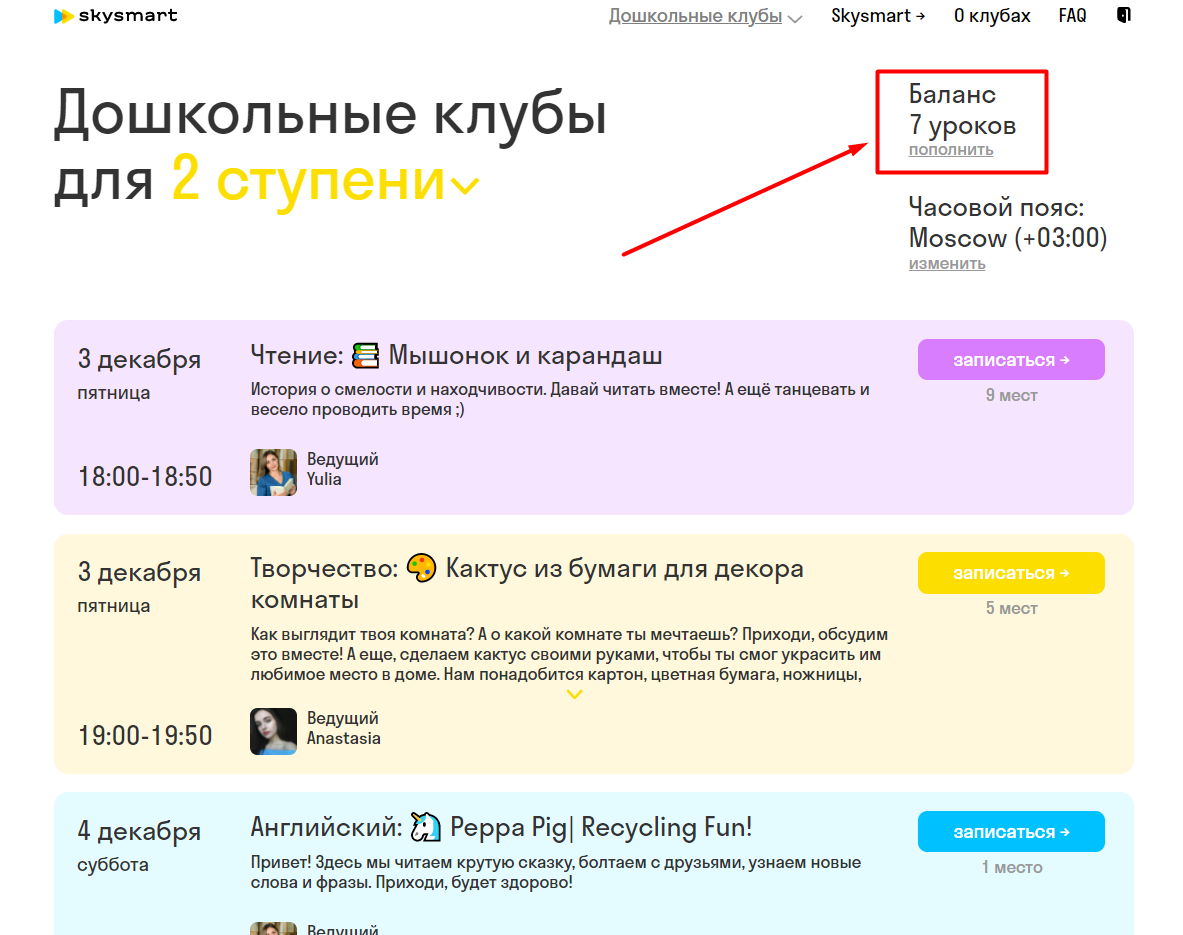This screenshot has width=1183, height=935.
Task: Click the 19:00-19:50 time slot
Action: click(x=146, y=736)
